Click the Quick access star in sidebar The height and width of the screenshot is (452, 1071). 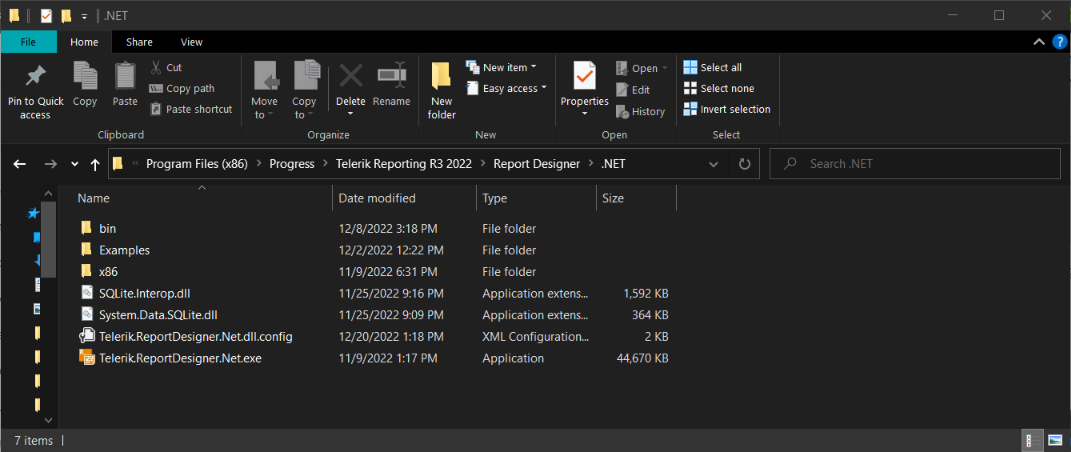pos(33,214)
